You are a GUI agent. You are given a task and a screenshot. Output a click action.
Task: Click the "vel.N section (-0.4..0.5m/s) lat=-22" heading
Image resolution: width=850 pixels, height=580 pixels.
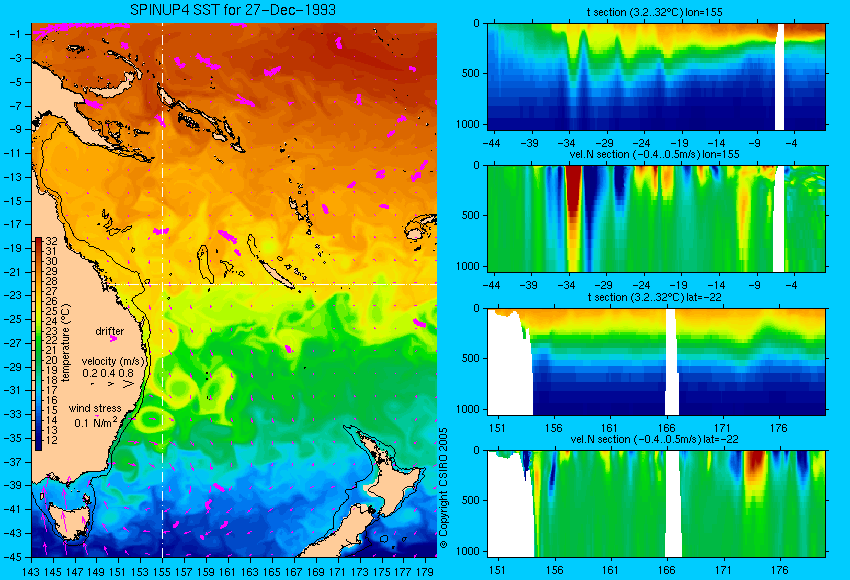point(654,439)
